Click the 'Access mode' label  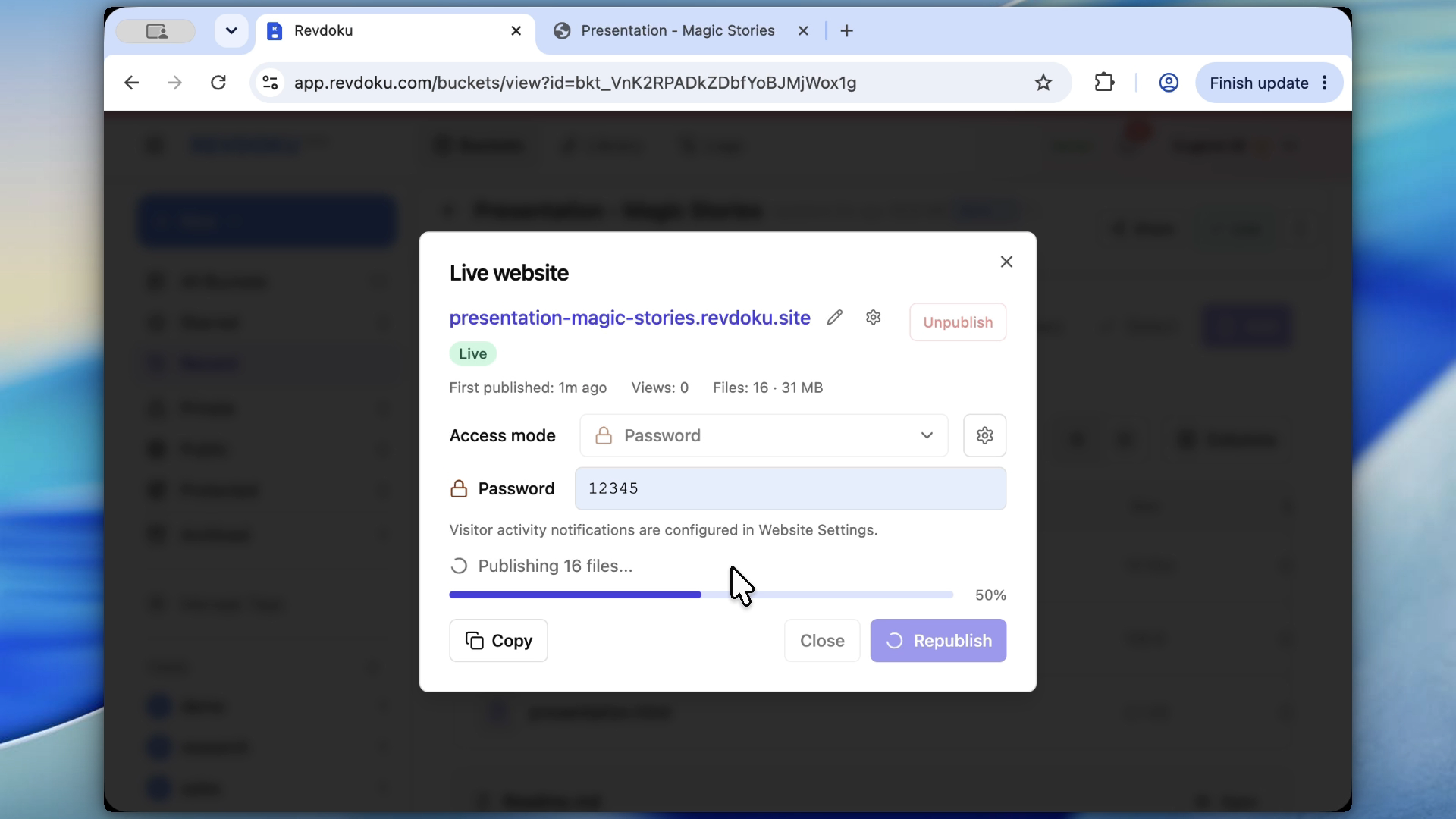(502, 435)
